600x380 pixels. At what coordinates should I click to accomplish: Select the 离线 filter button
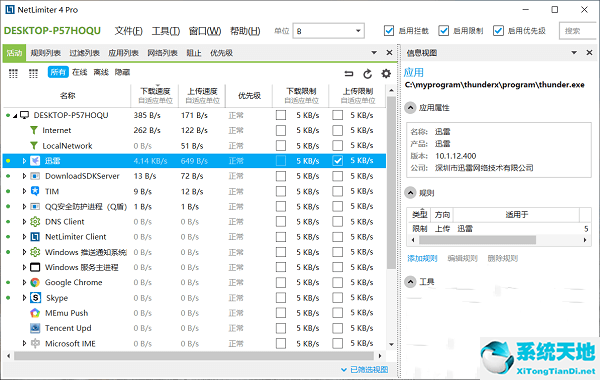pyautogui.click(x=101, y=72)
